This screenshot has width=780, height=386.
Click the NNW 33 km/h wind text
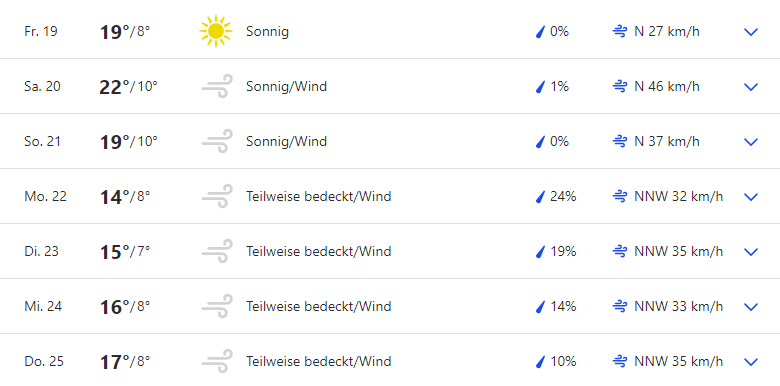coord(679,306)
